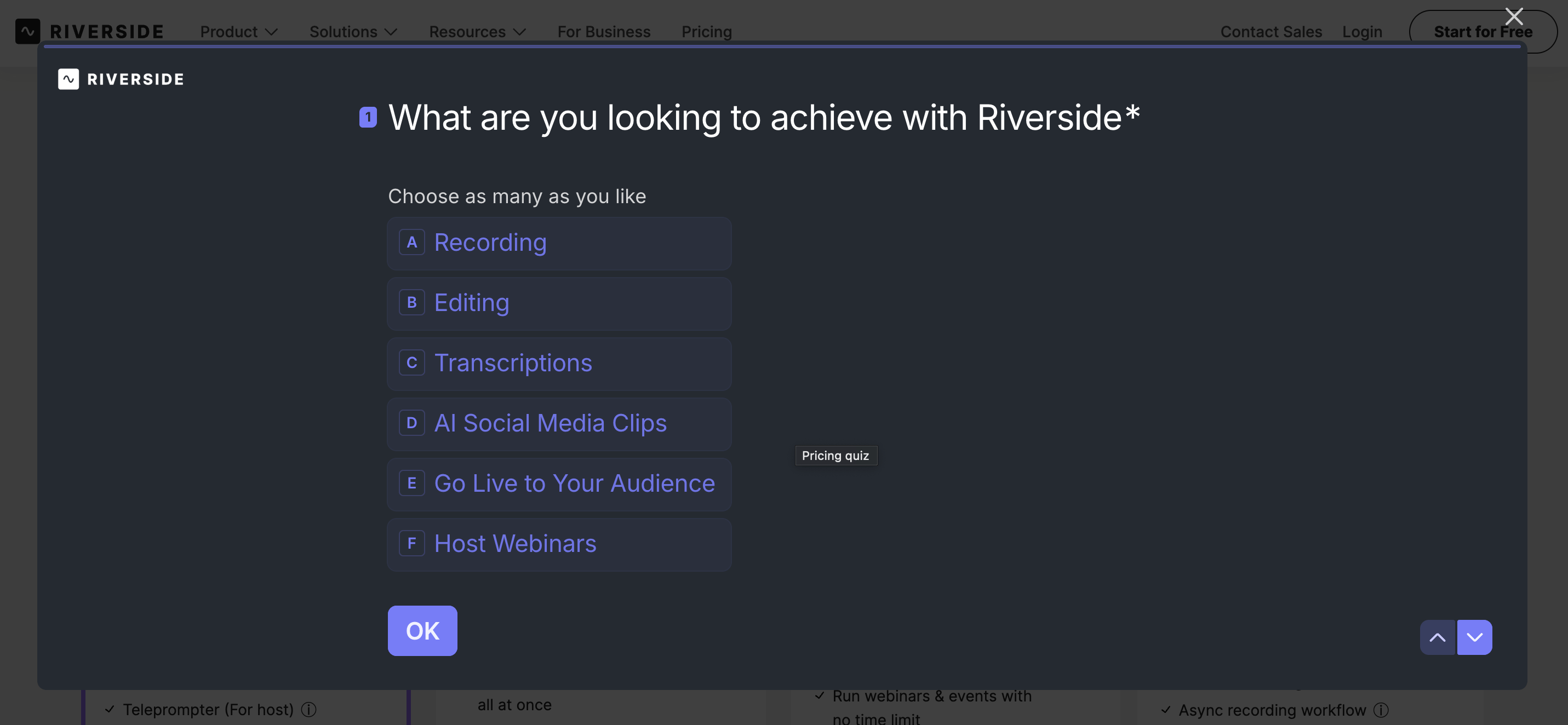Expand the Solutions dropdown menu

click(353, 32)
